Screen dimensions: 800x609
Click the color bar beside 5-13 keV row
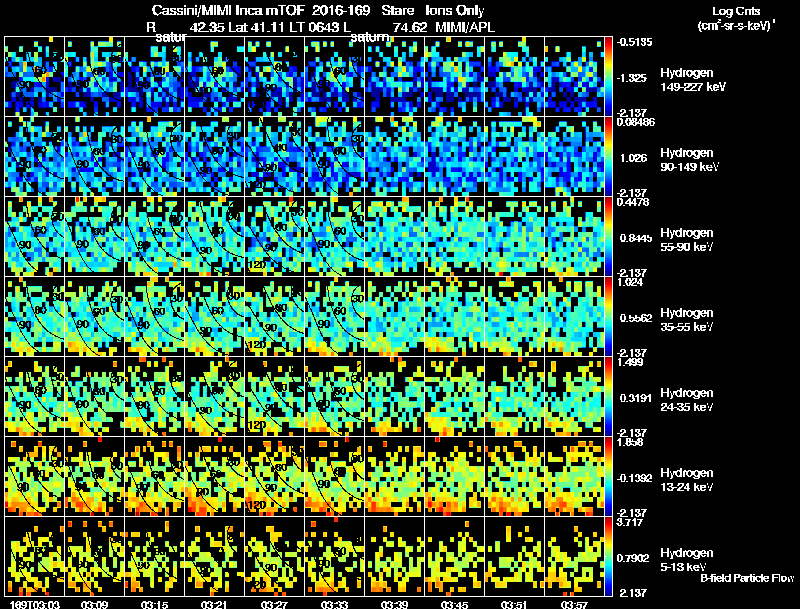coord(608,556)
